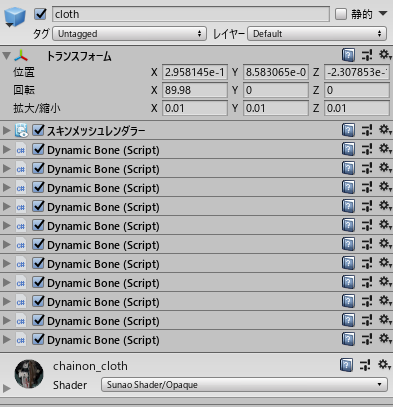Disable the first Dynamic Bone (Script) checkbox

pyautogui.click(x=39, y=149)
